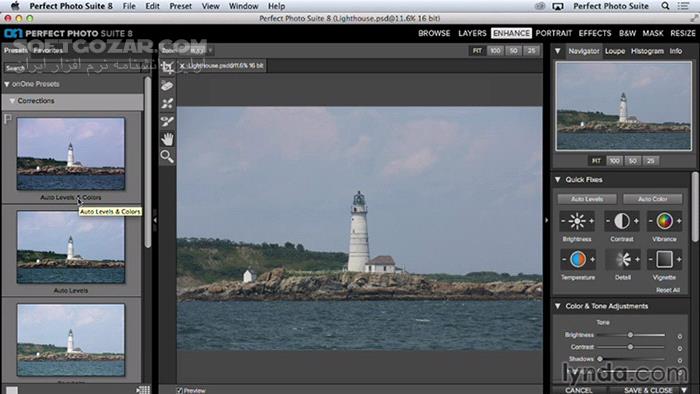Select the Zoom magnifier tool

click(167, 157)
